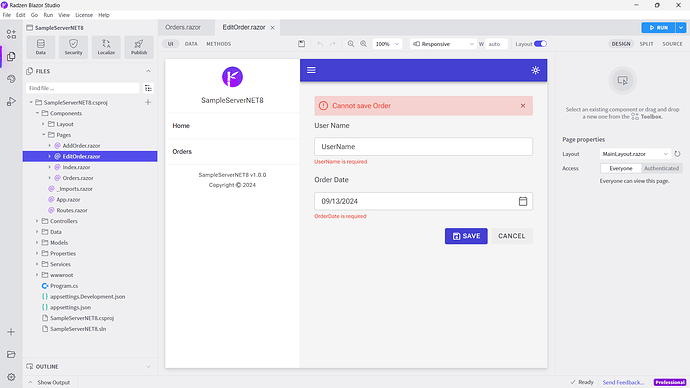Click the hamburger menu in page header
The image size is (690, 388).
click(311, 70)
